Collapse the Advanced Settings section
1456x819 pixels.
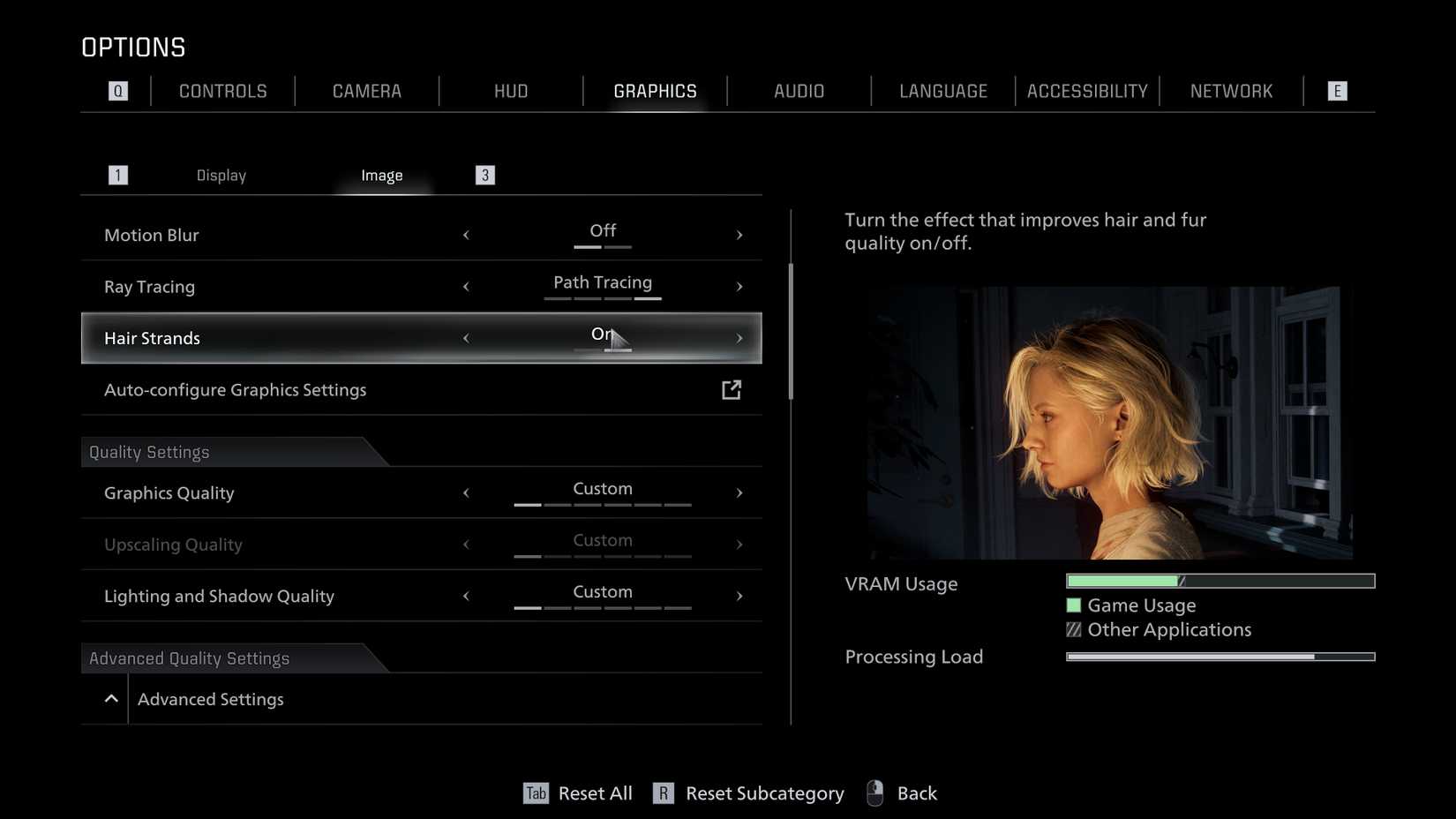(111, 698)
